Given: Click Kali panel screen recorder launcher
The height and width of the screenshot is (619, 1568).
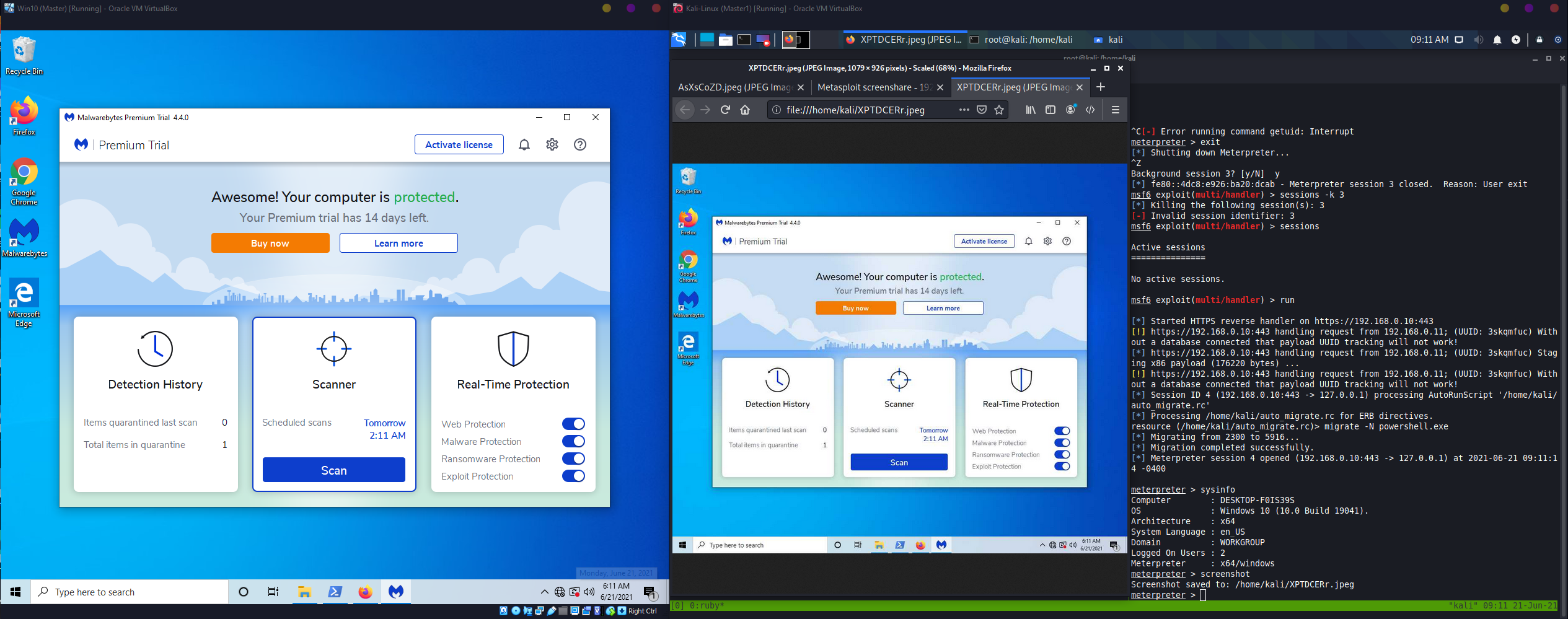Looking at the screenshot, I should tap(763, 40).
